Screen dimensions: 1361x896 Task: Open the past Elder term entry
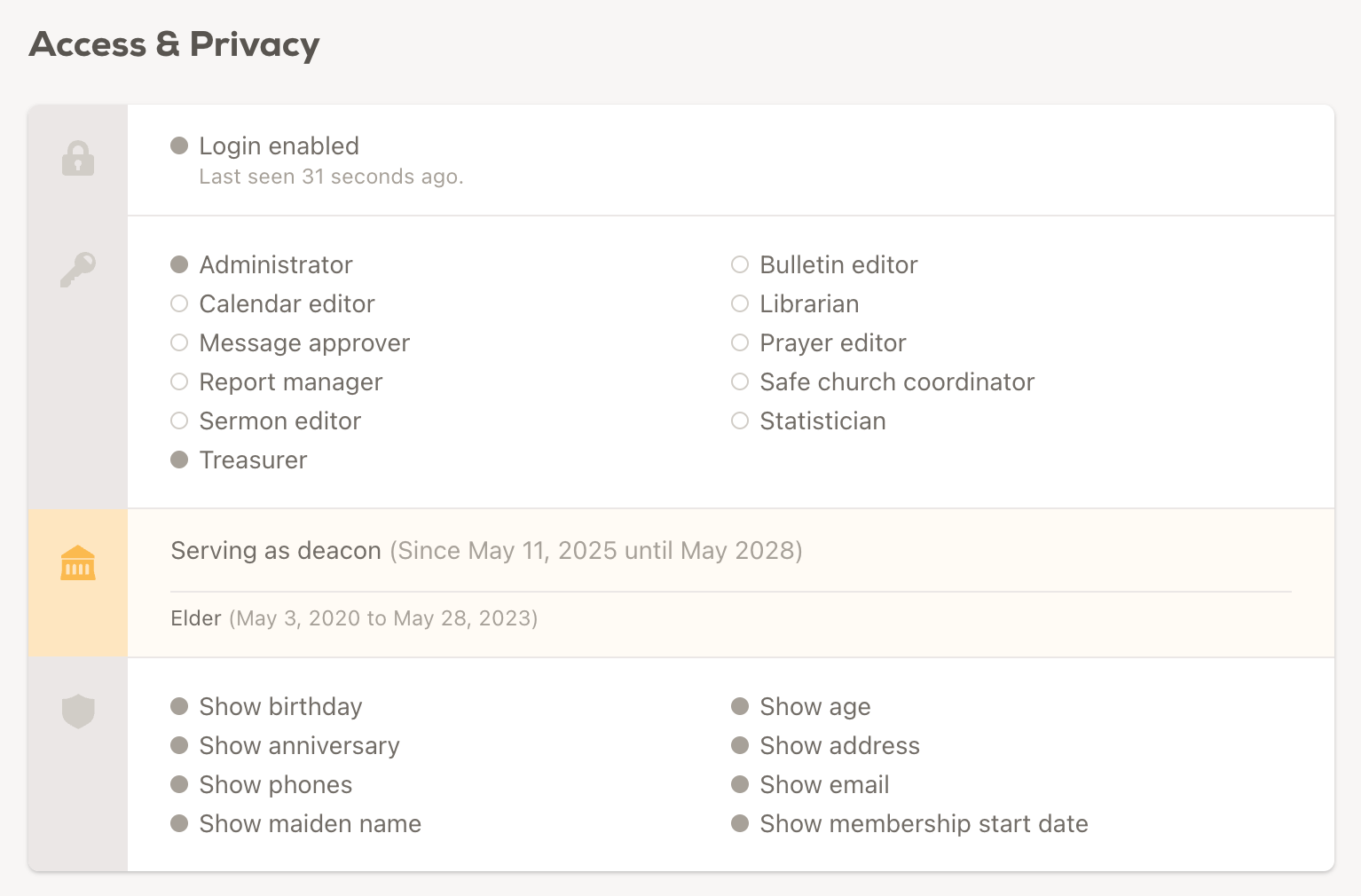click(x=196, y=618)
